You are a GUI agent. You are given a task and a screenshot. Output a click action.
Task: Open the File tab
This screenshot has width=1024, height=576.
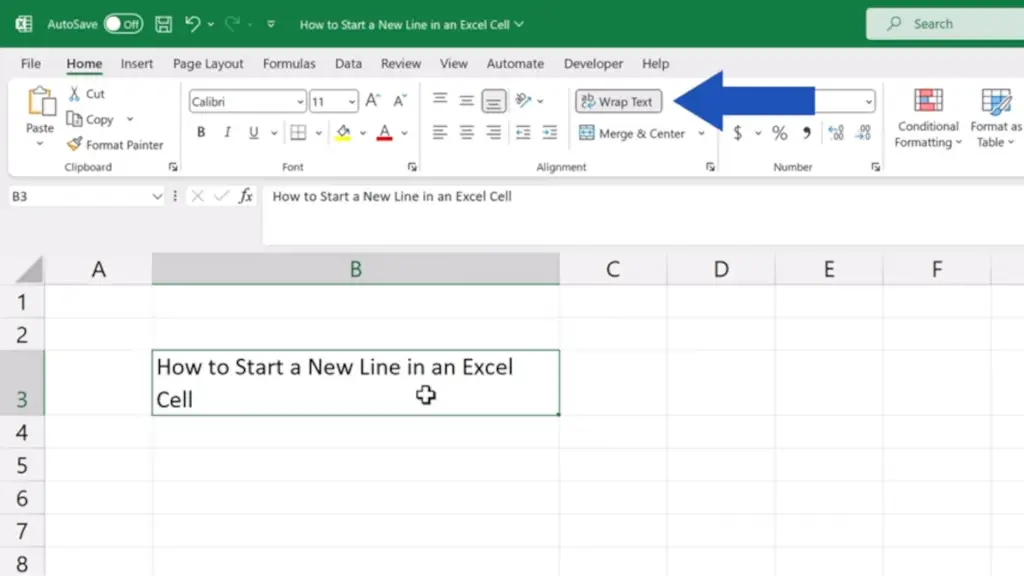click(x=31, y=63)
